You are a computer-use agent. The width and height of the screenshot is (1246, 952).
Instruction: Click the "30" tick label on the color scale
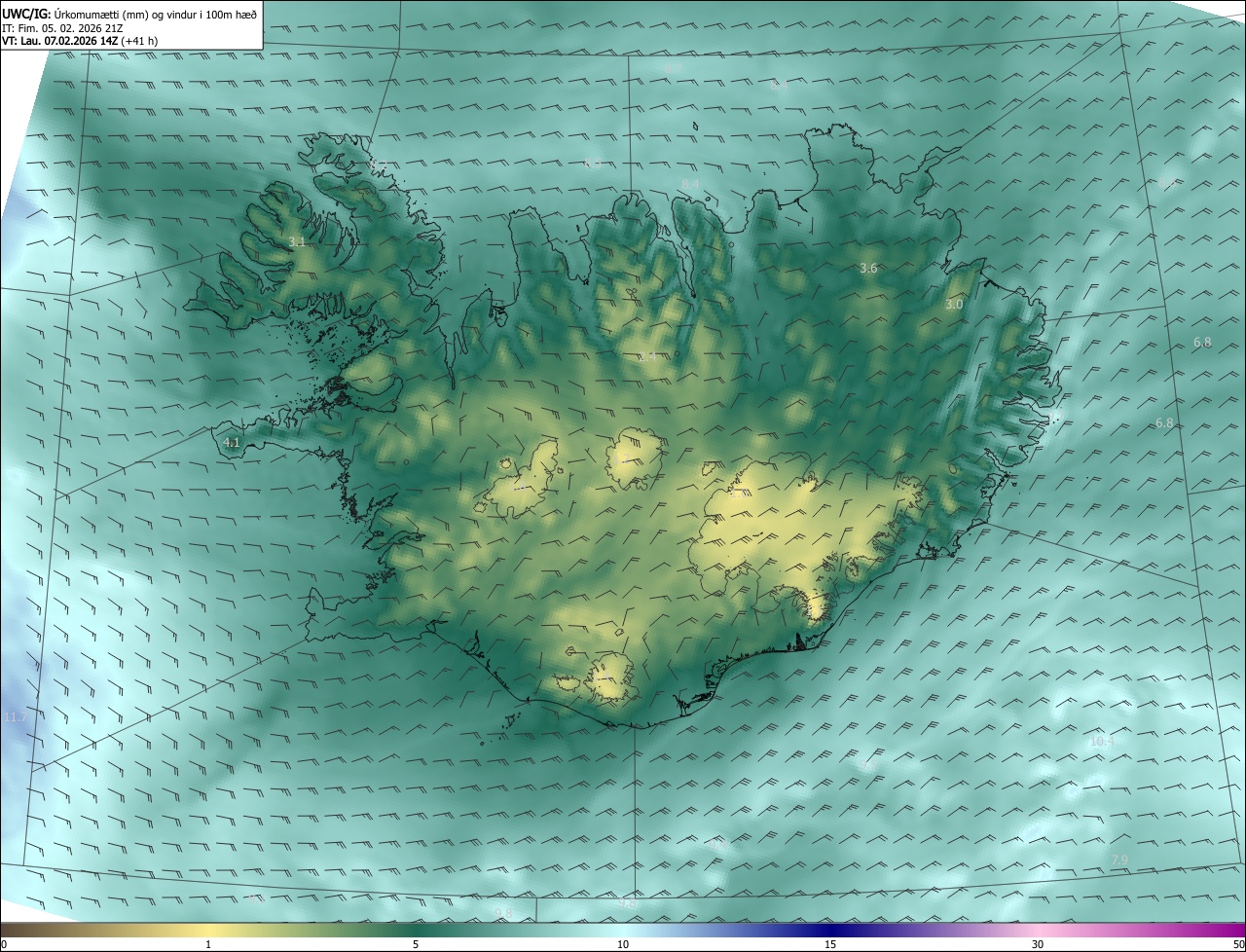[1038, 944]
